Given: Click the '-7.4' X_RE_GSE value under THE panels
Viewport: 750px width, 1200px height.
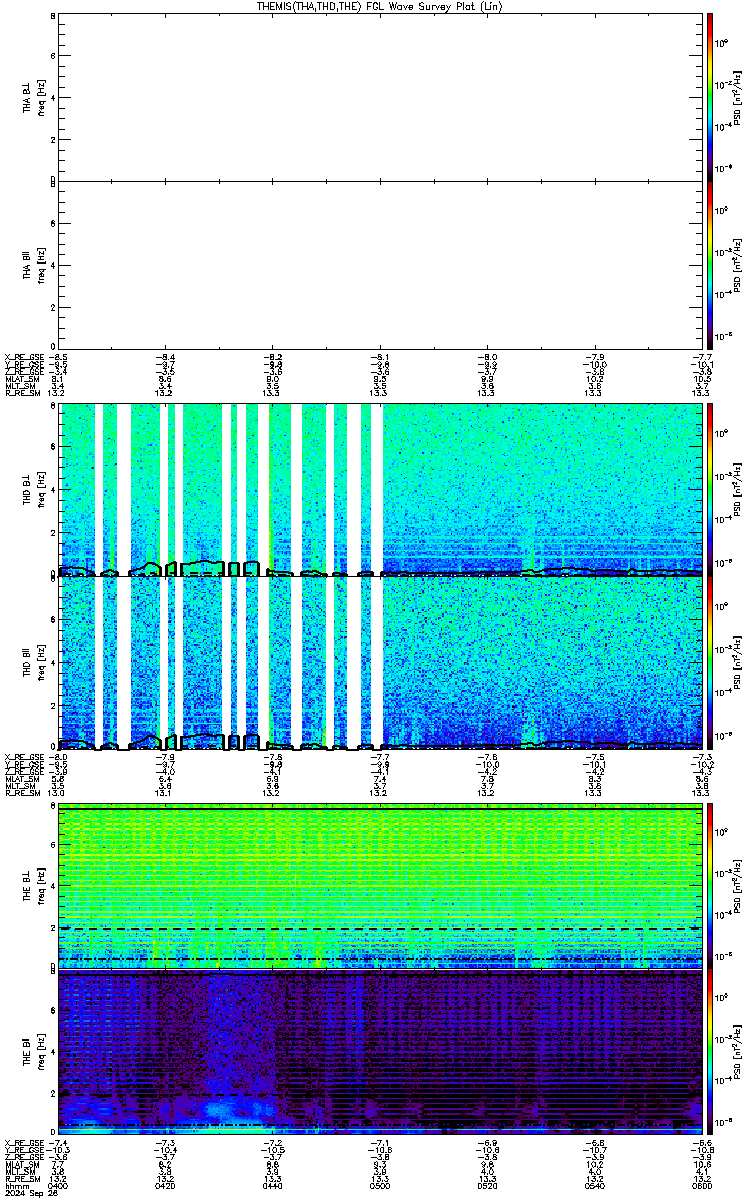Looking at the screenshot, I should (59, 1142).
